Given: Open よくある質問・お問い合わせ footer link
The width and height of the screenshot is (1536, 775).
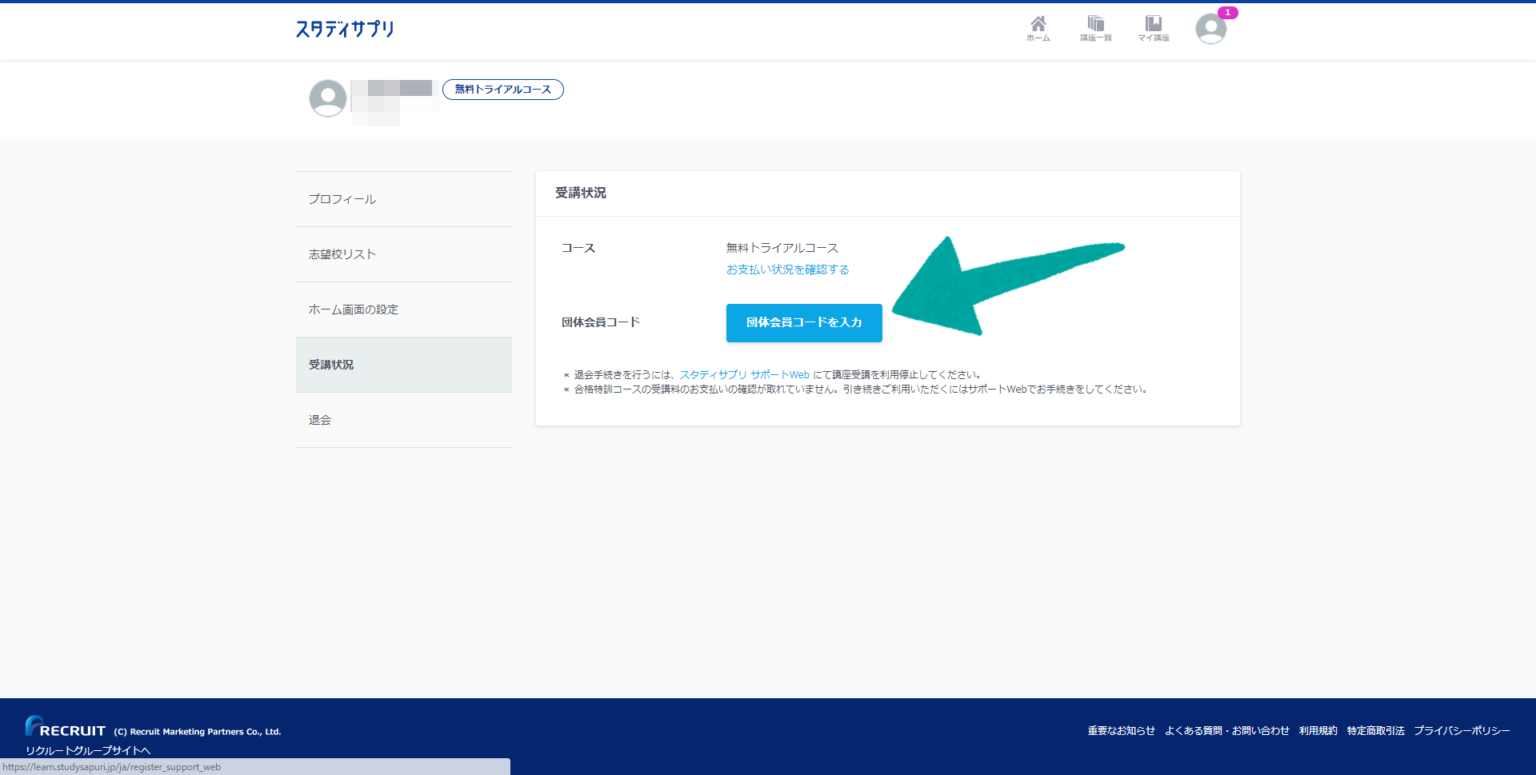Looking at the screenshot, I should pyautogui.click(x=1227, y=731).
